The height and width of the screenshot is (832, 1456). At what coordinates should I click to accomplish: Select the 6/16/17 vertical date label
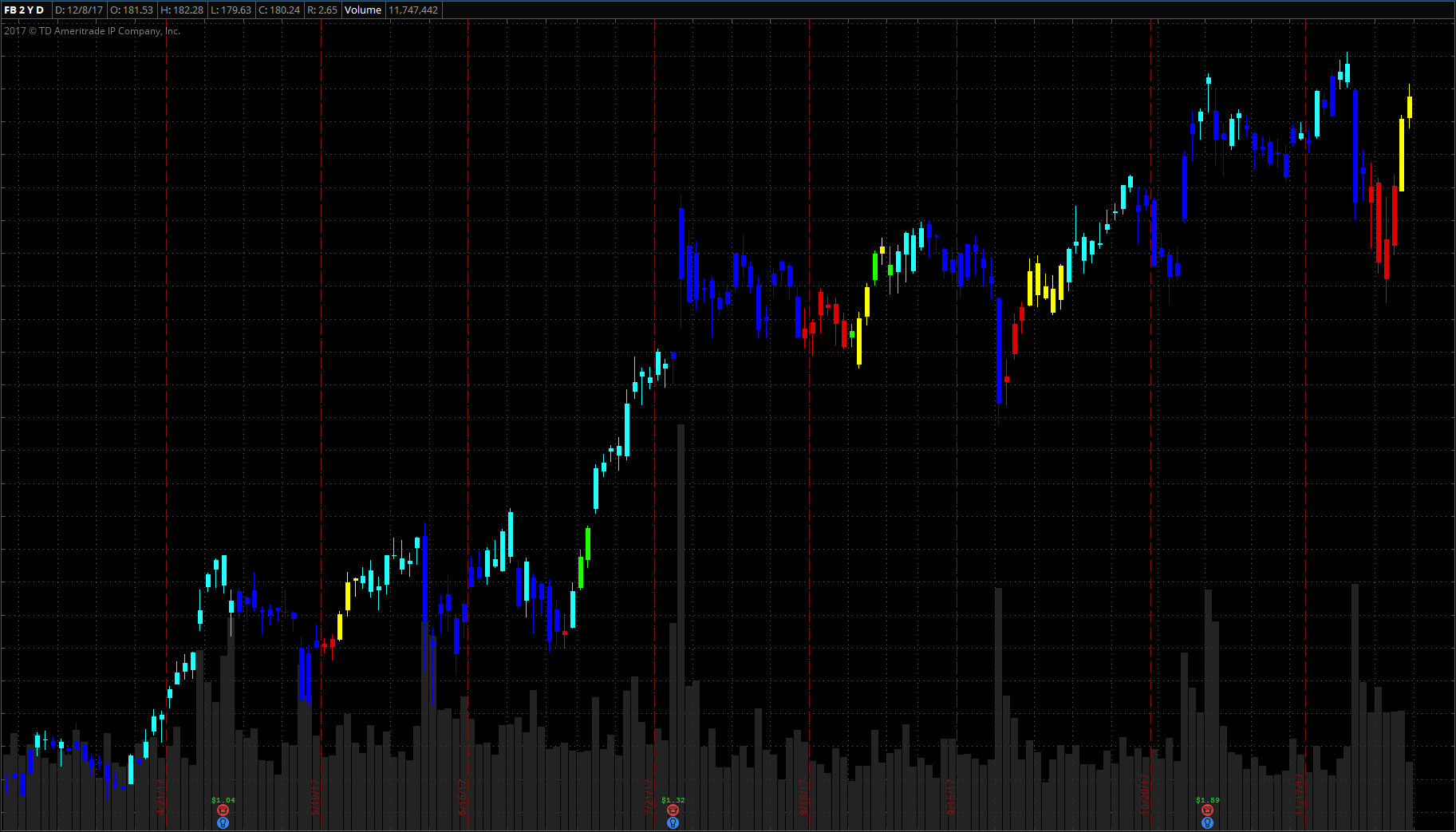coord(463,796)
